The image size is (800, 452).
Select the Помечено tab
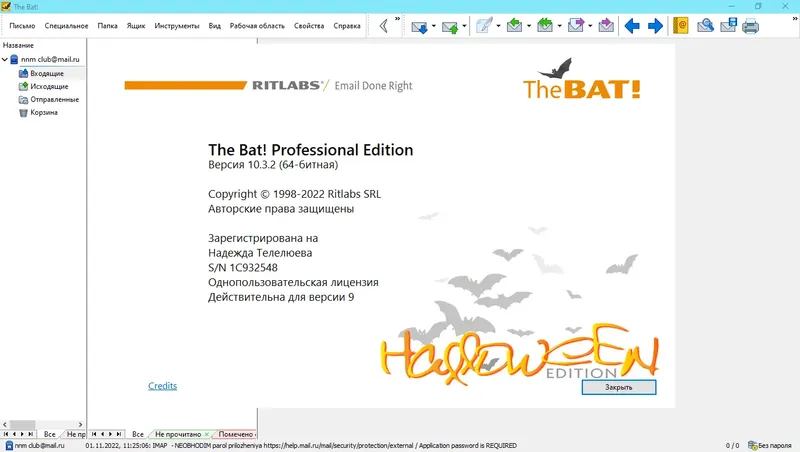click(x=235, y=434)
